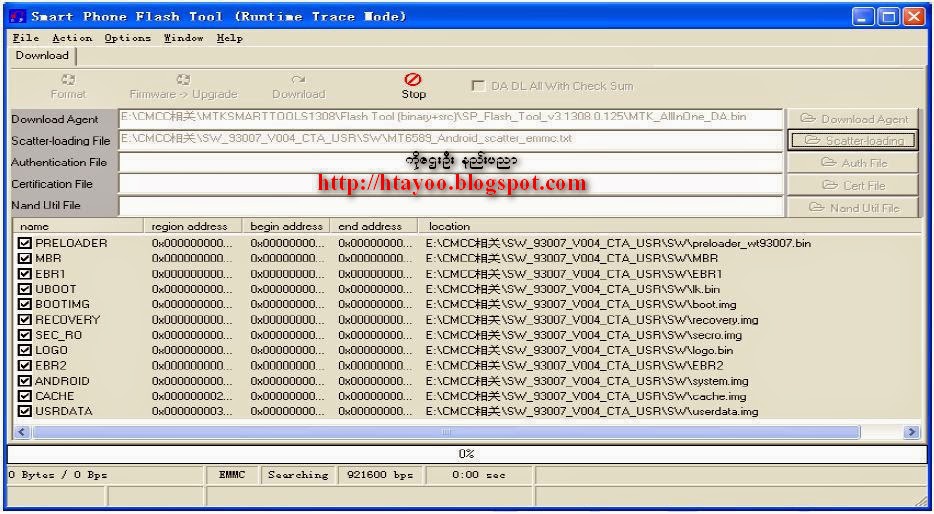Viewport: 934px width, 514px height.
Task: Click the name column header
Action: tap(78, 226)
